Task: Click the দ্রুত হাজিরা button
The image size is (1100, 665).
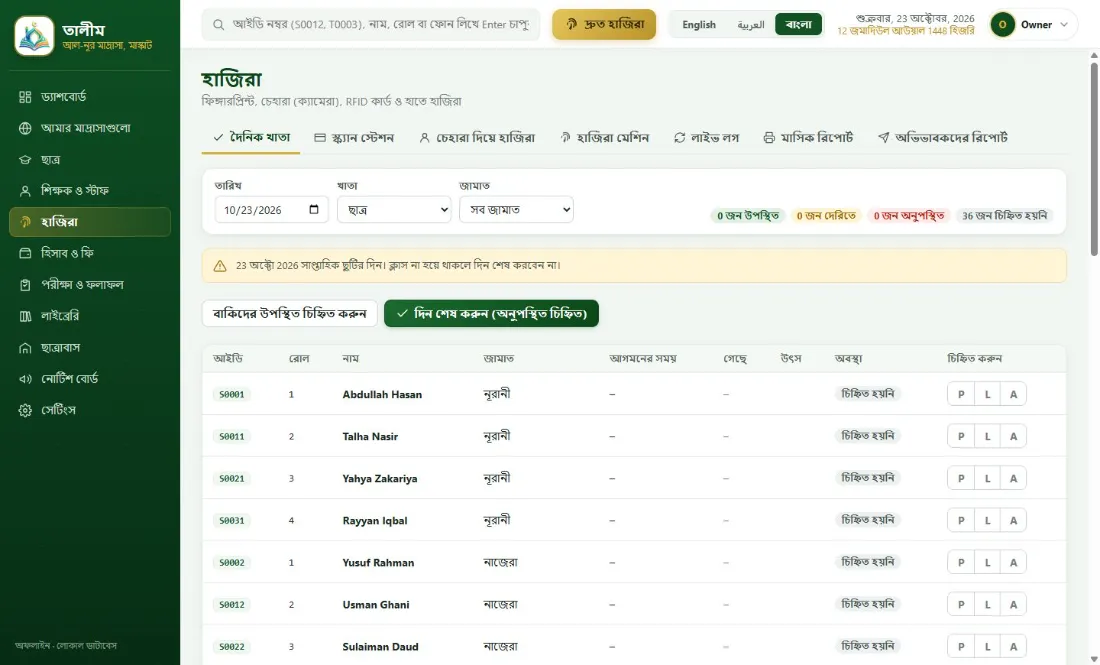Action: point(604,25)
